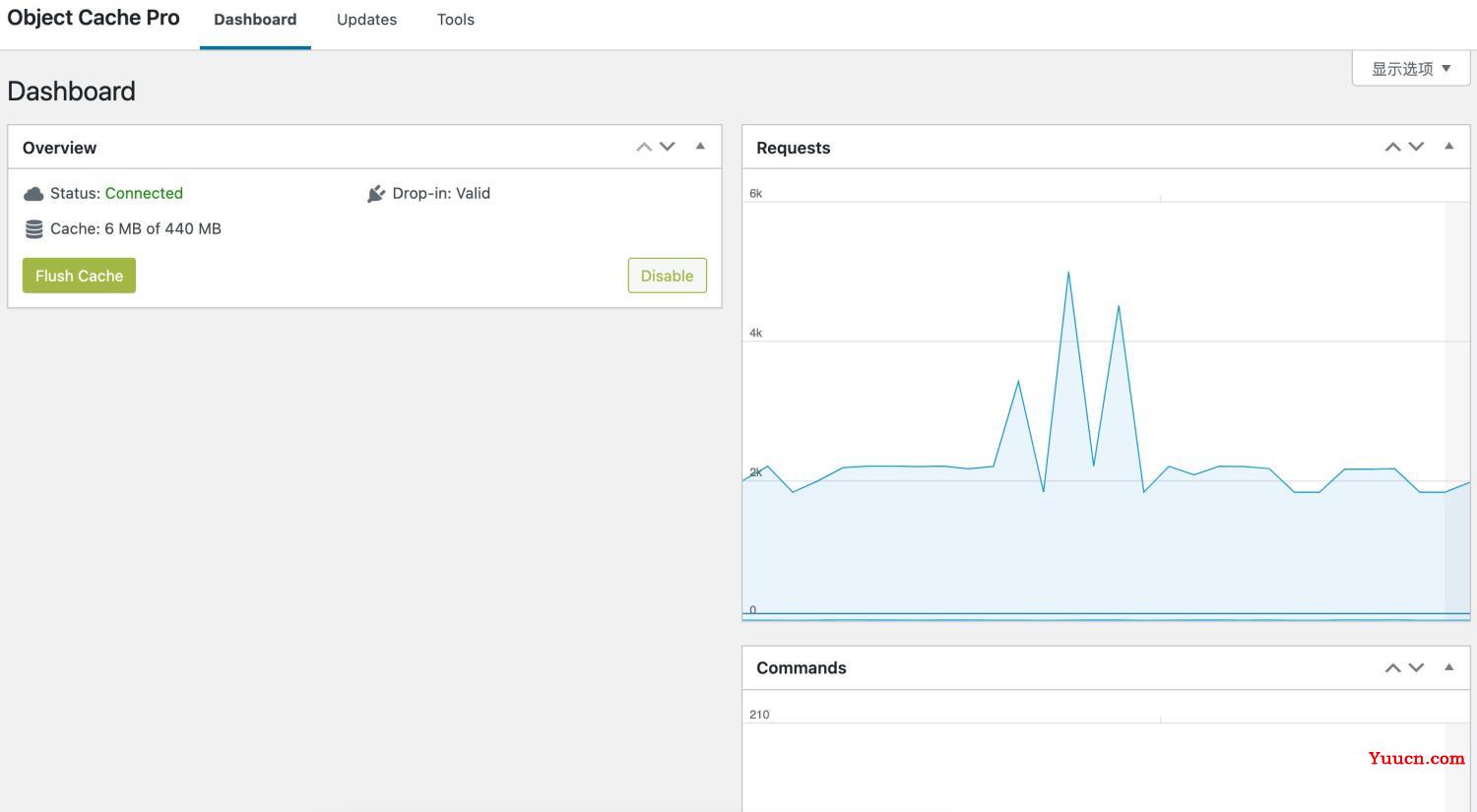Click the plug Drop-in icon
1477x812 pixels.
pyautogui.click(x=375, y=194)
